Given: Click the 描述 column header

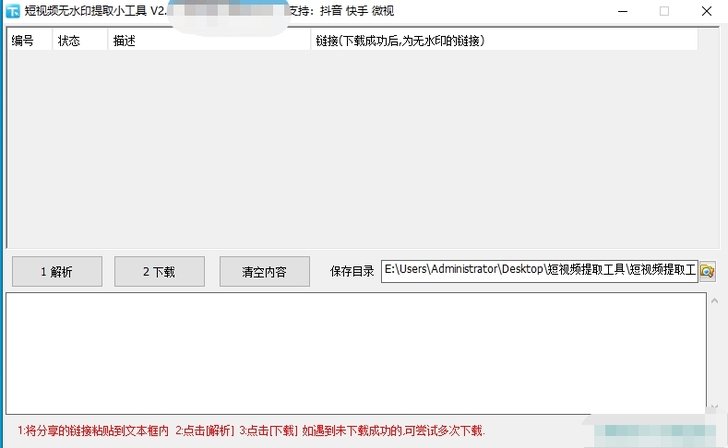Looking at the screenshot, I should (209, 41).
